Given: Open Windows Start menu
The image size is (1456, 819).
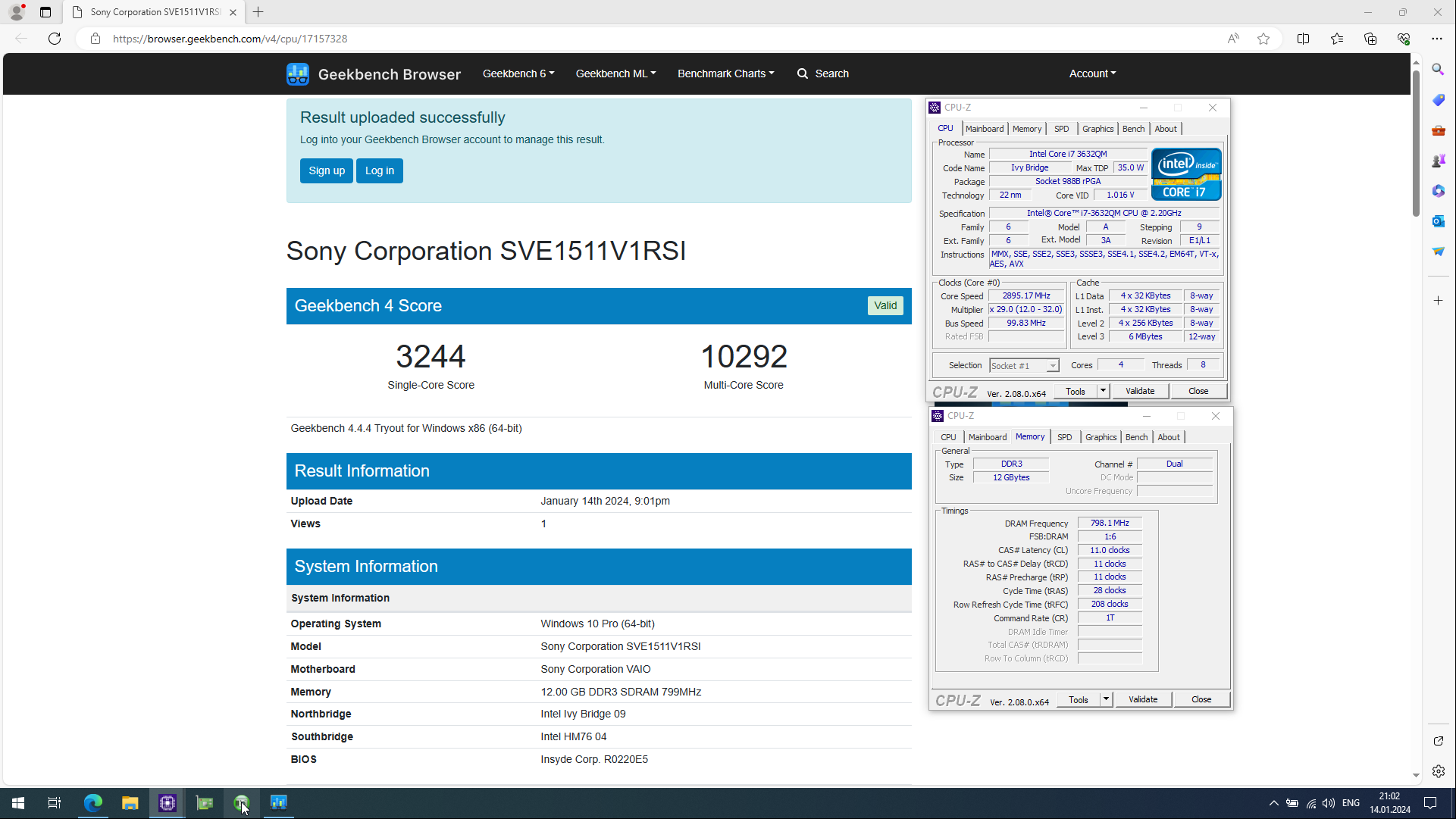Looking at the screenshot, I should tap(18, 803).
